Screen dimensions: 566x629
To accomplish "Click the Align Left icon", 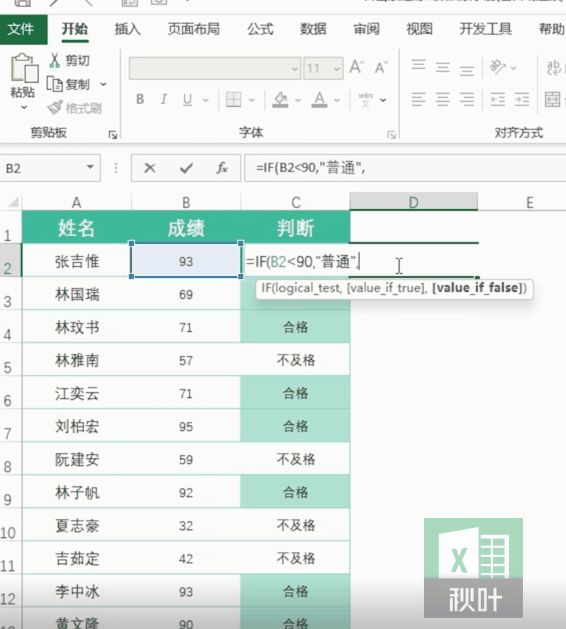I will pos(418,99).
